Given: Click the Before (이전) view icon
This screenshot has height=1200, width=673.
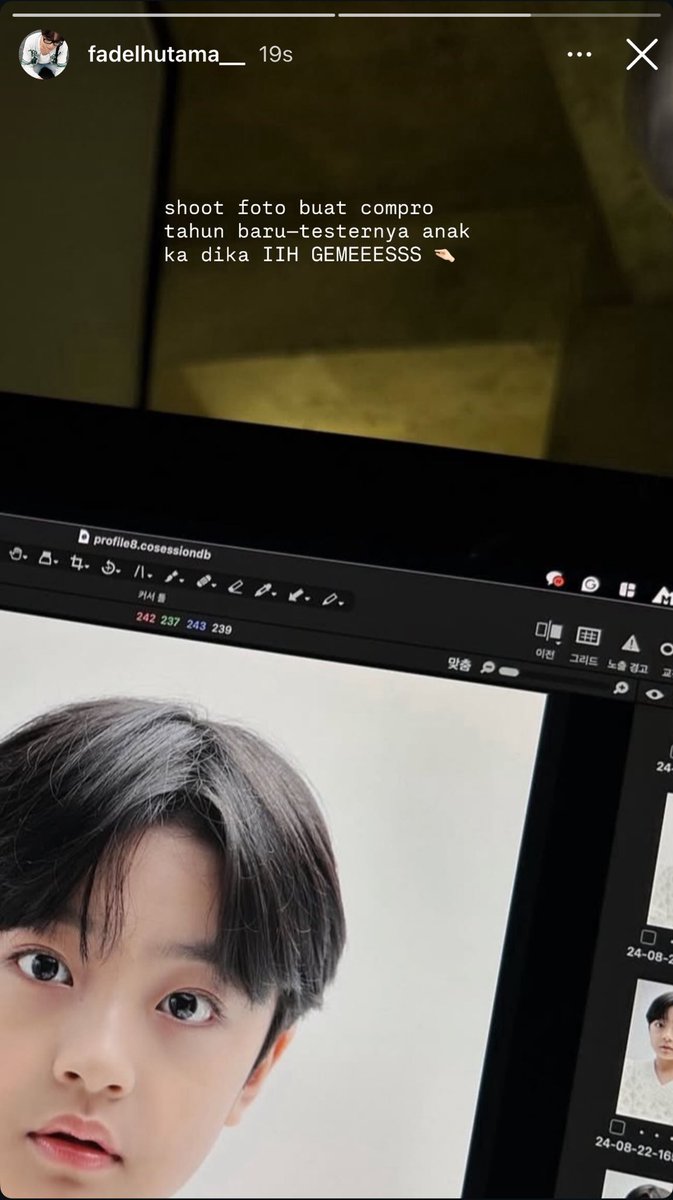Looking at the screenshot, I should 548,631.
